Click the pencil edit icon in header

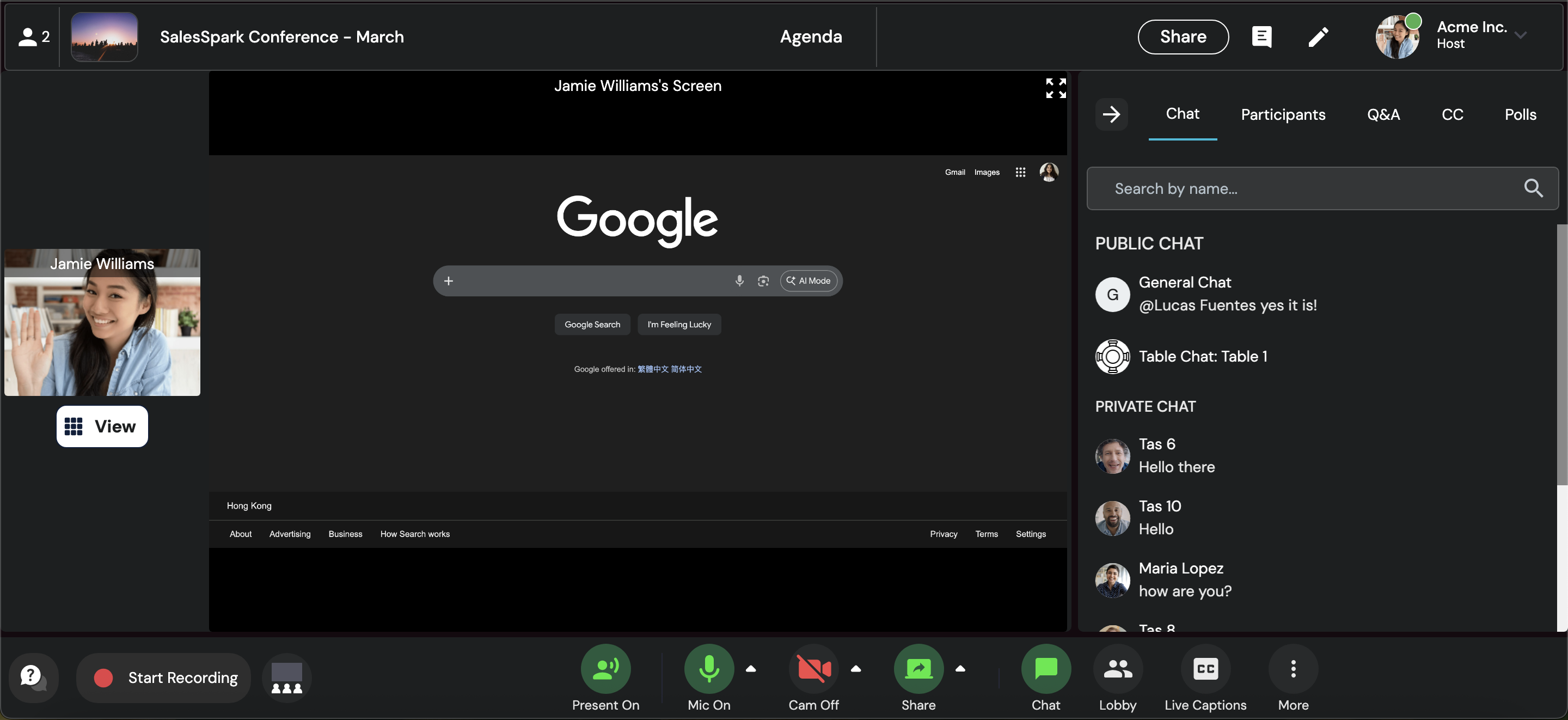pos(1318,37)
